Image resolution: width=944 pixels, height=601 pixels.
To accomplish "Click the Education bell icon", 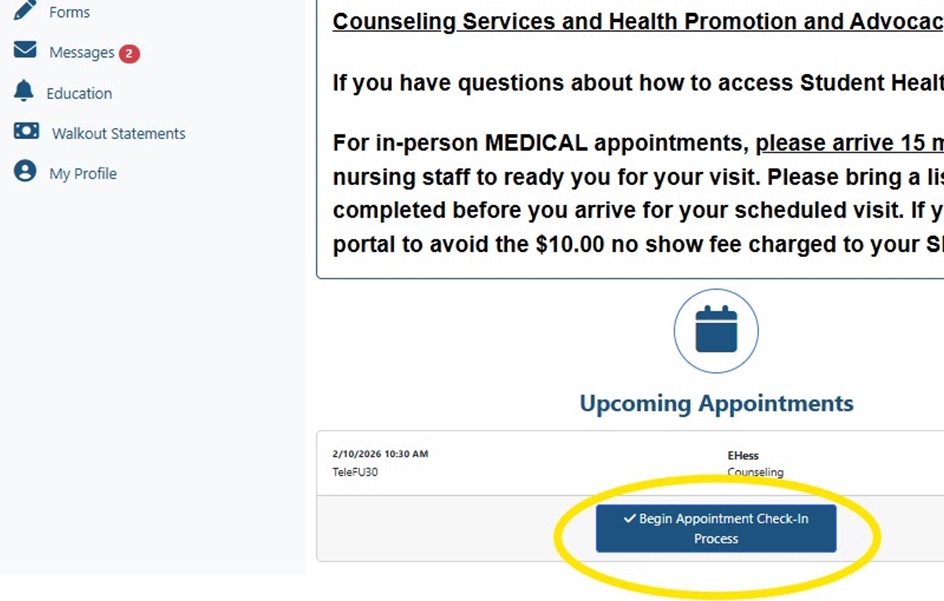I will click(22, 92).
